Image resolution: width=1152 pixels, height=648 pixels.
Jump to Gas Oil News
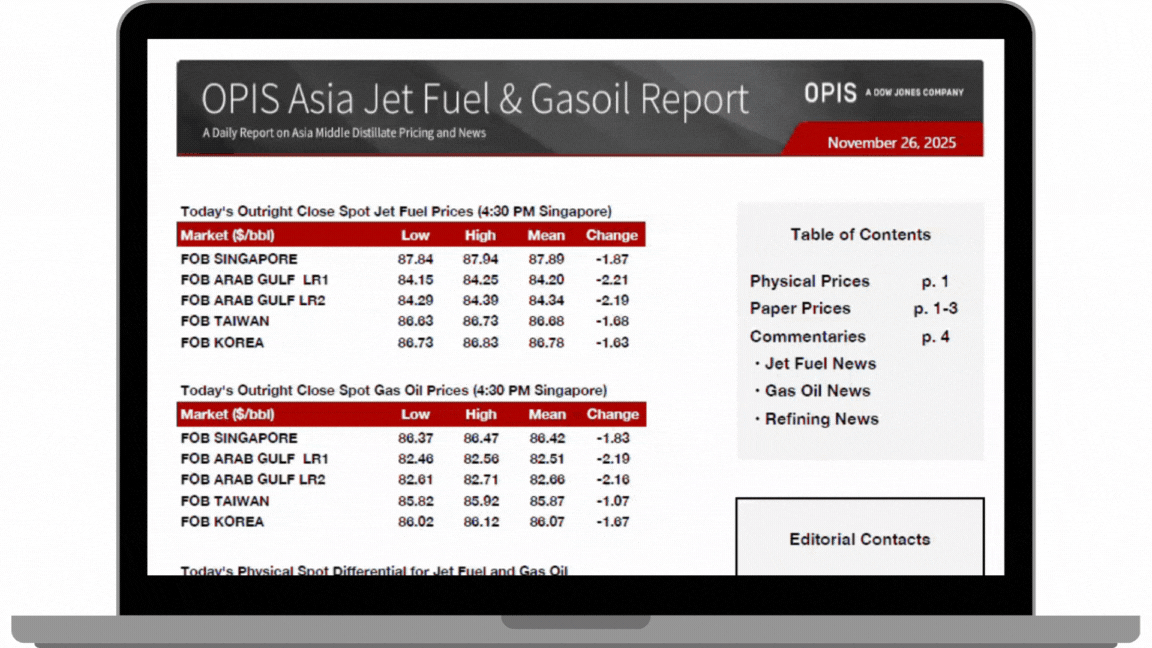(x=817, y=391)
